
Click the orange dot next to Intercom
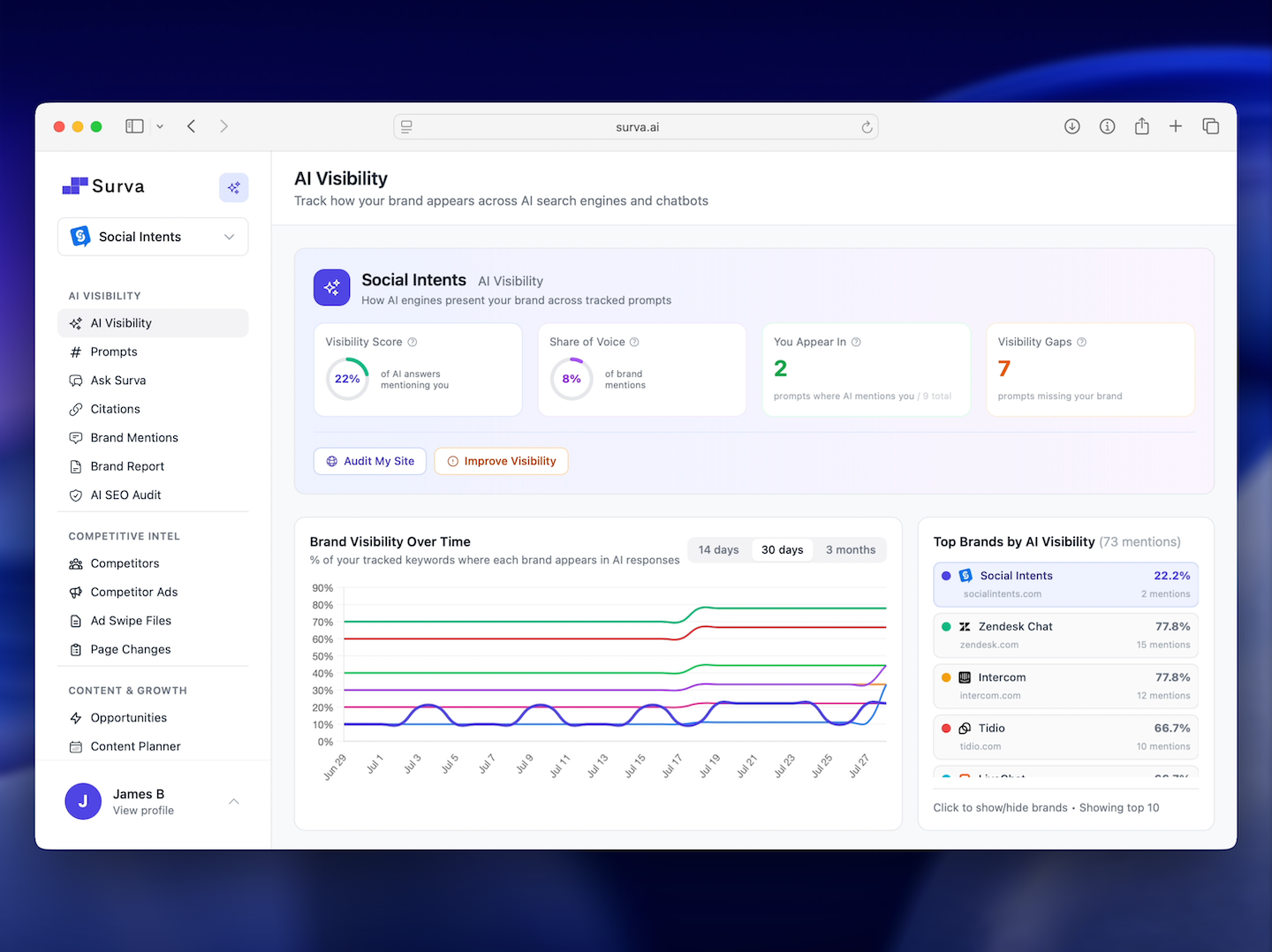pos(946,677)
